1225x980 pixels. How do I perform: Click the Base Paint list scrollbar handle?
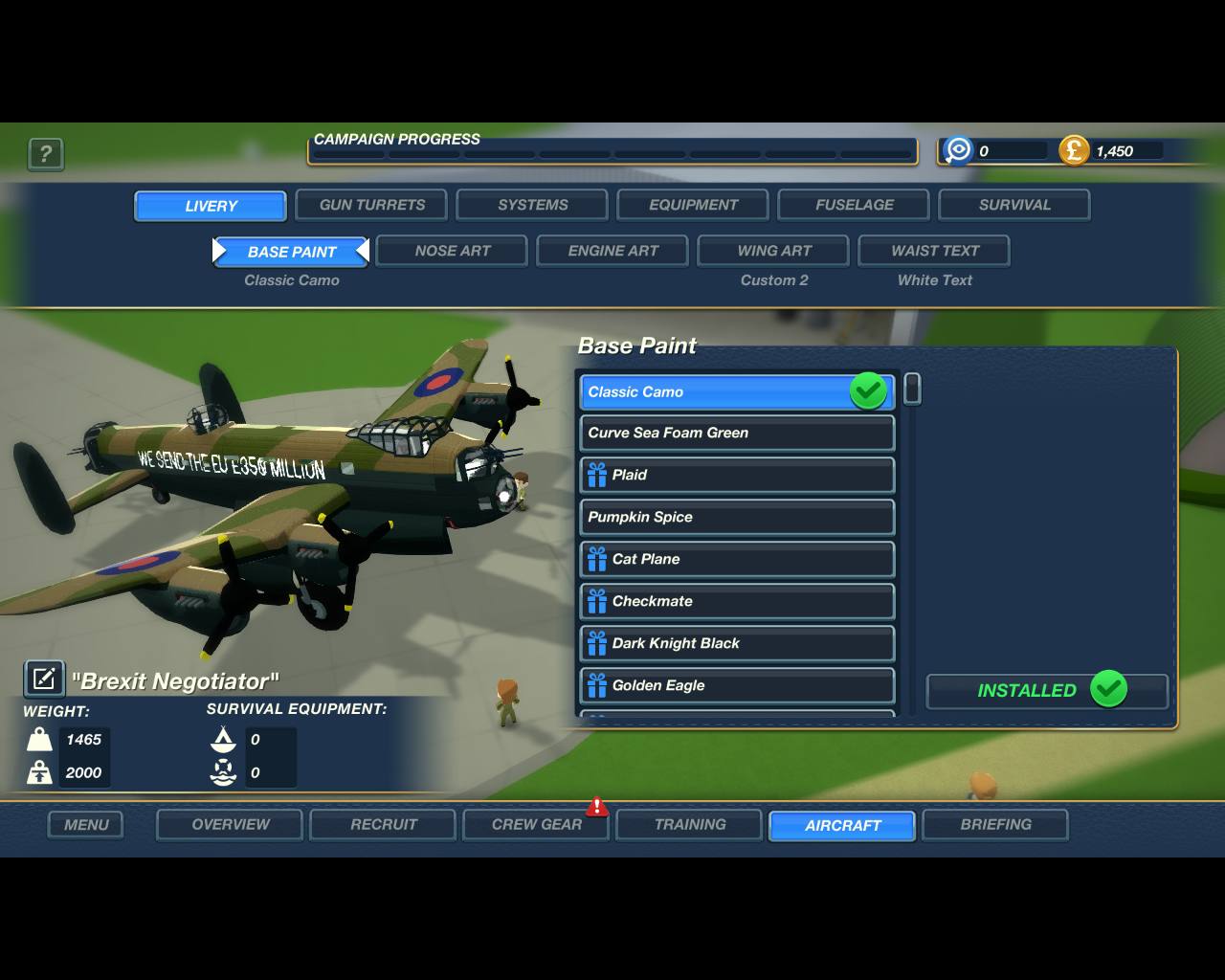(x=912, y=389)
